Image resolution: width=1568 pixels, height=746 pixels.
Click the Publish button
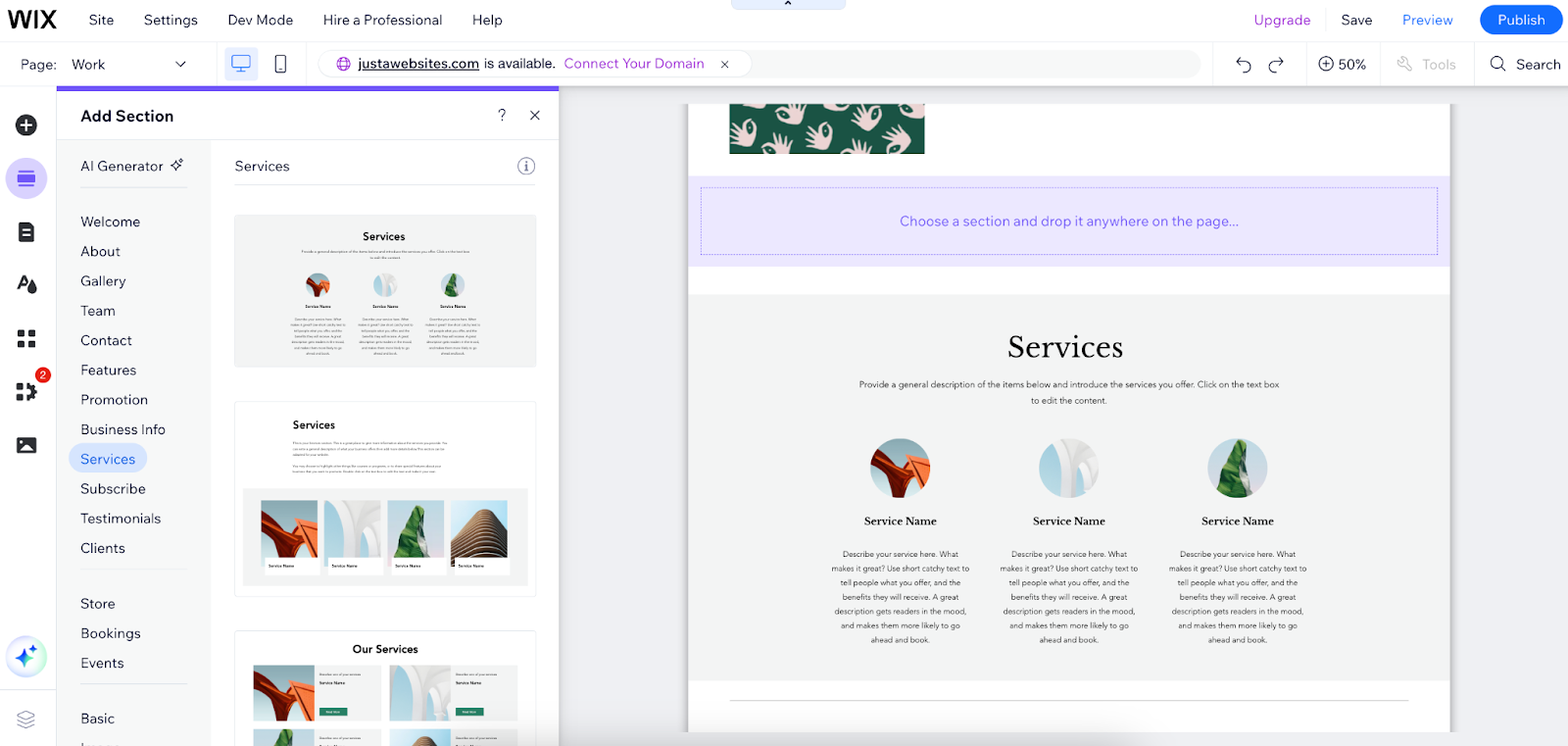click(1521, 20)
